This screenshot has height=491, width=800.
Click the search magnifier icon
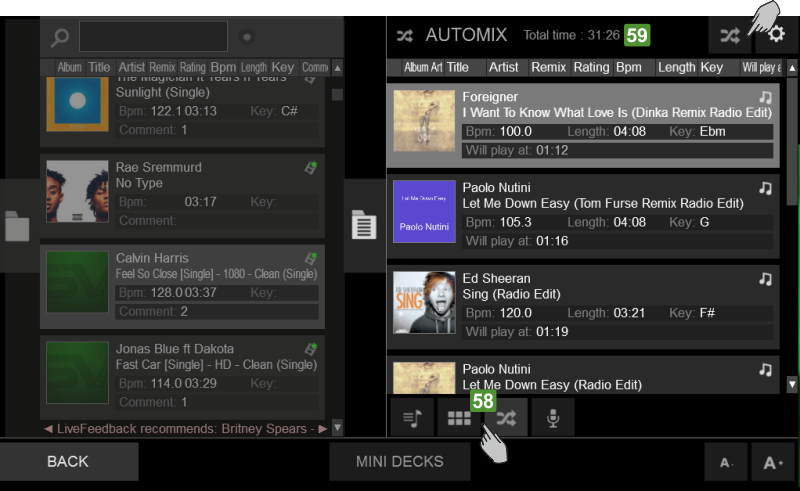click(60, 37)
